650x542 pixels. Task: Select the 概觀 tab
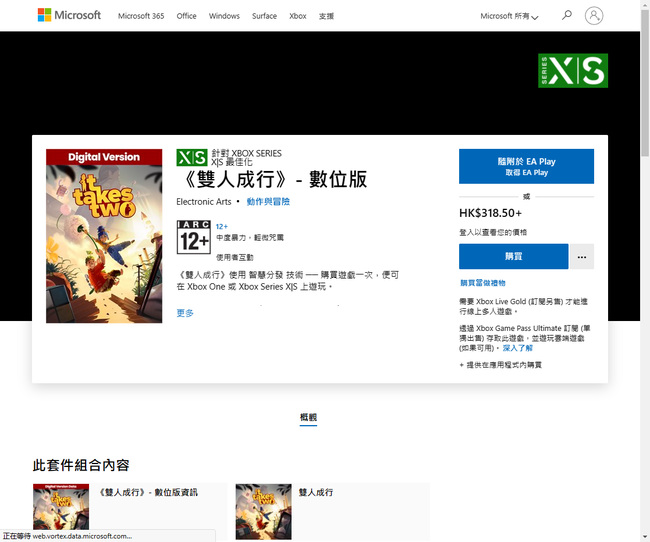[x=308, y=417]
